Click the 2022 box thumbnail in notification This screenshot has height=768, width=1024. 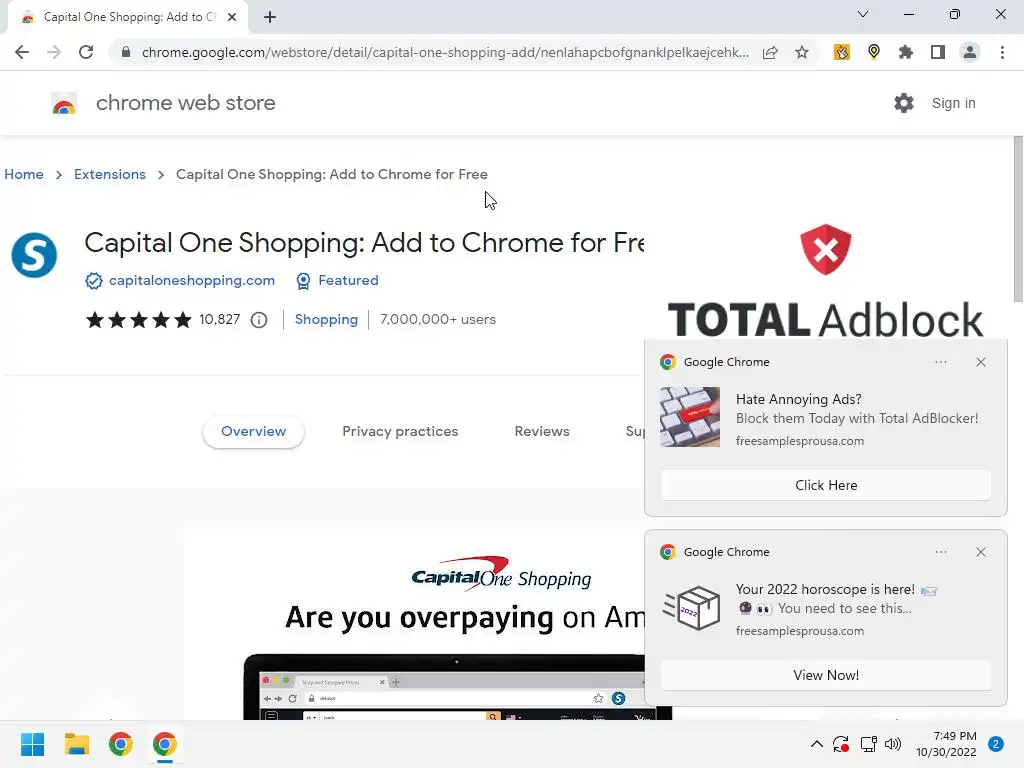[x=691, y=607]
